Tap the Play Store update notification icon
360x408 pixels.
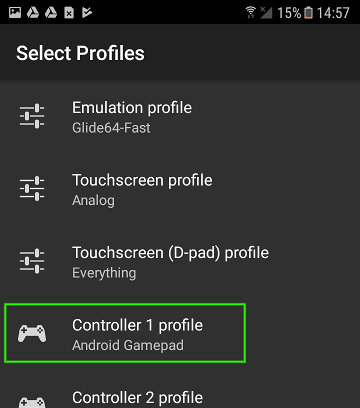[x=87, y=13]
